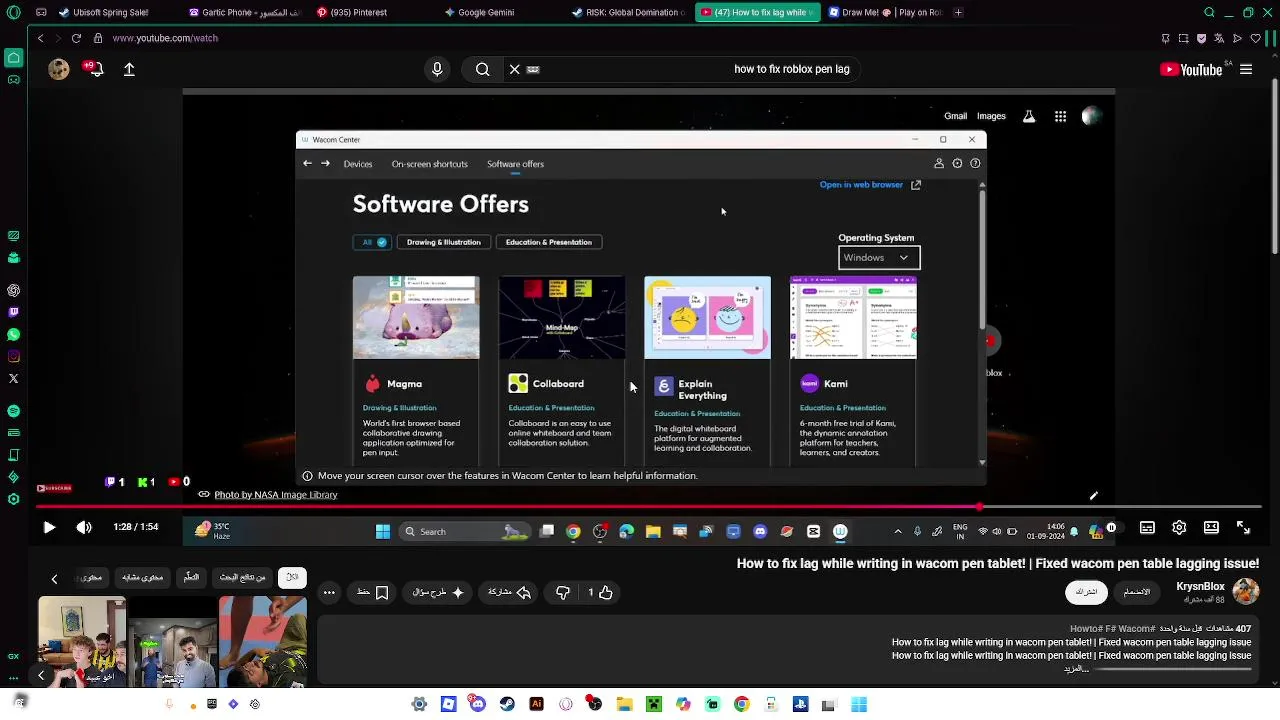
Task: Open the YouTube hamburger guide menu
Action: point(1246,70)
